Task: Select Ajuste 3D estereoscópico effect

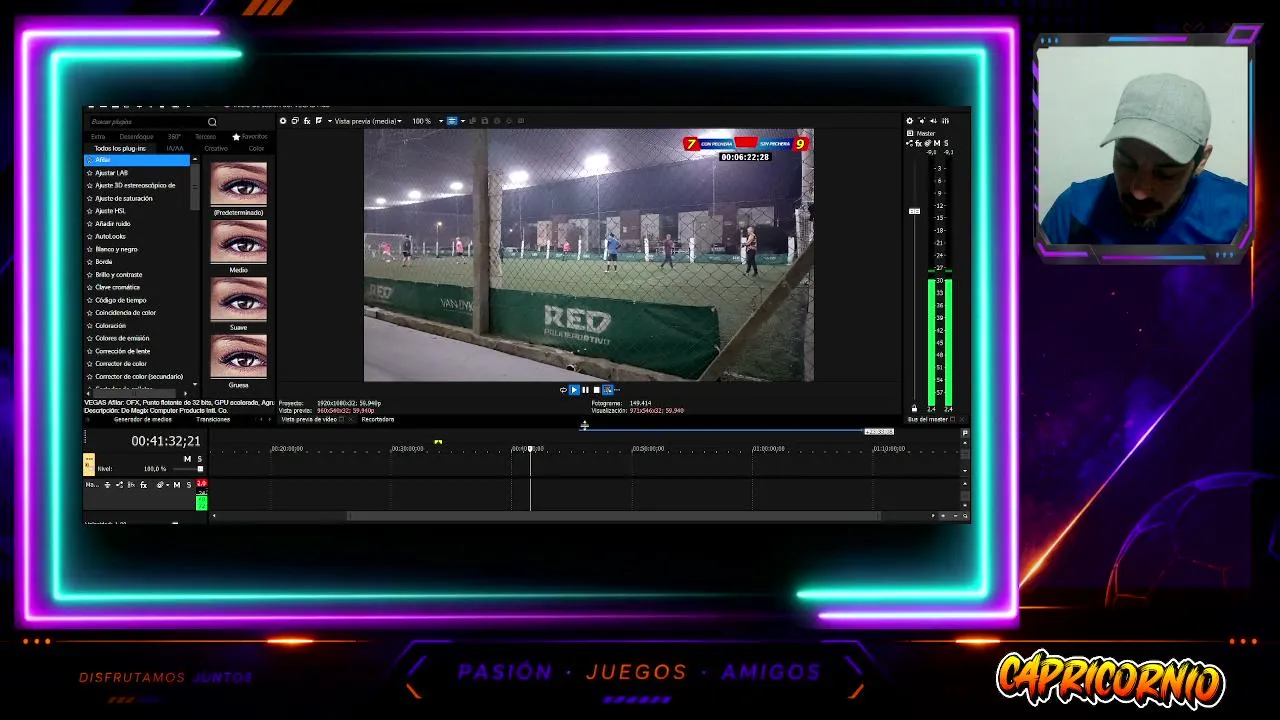Action: pyautogui.click(x=137, y=185)
